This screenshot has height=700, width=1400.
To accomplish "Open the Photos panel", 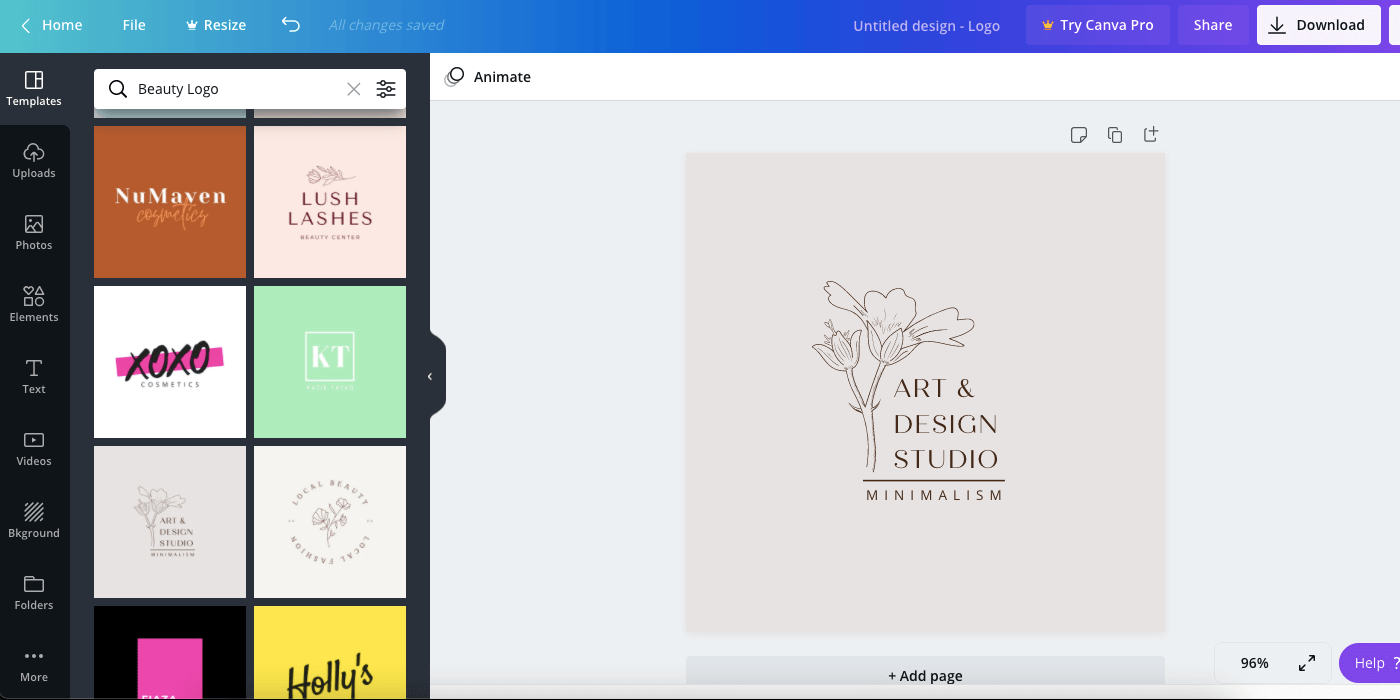I will pyautogui.click(x=34, y=232).
